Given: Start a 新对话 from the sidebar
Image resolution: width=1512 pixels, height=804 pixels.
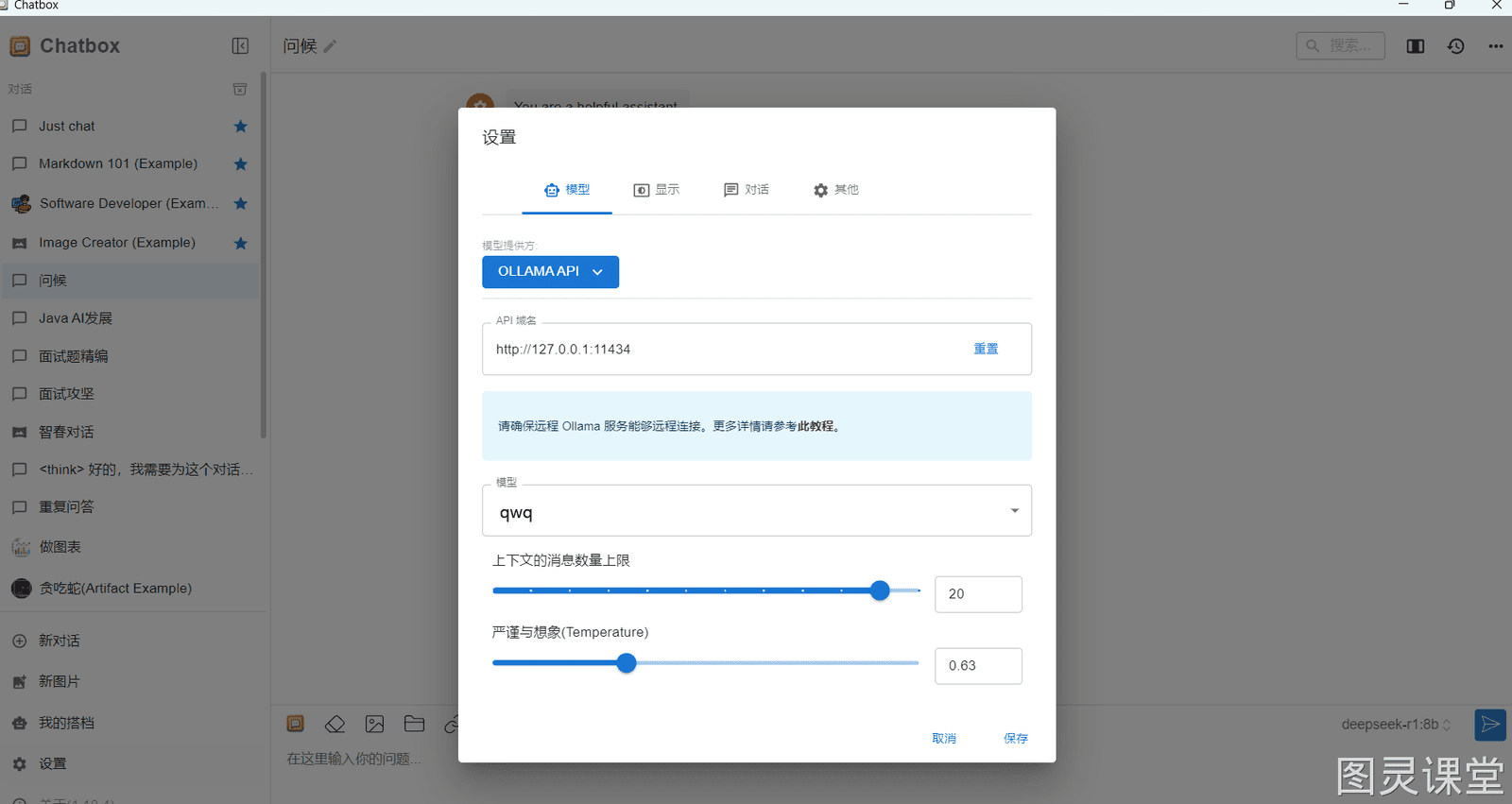Looking at the screenshot, I should click(x=133, y=641).
